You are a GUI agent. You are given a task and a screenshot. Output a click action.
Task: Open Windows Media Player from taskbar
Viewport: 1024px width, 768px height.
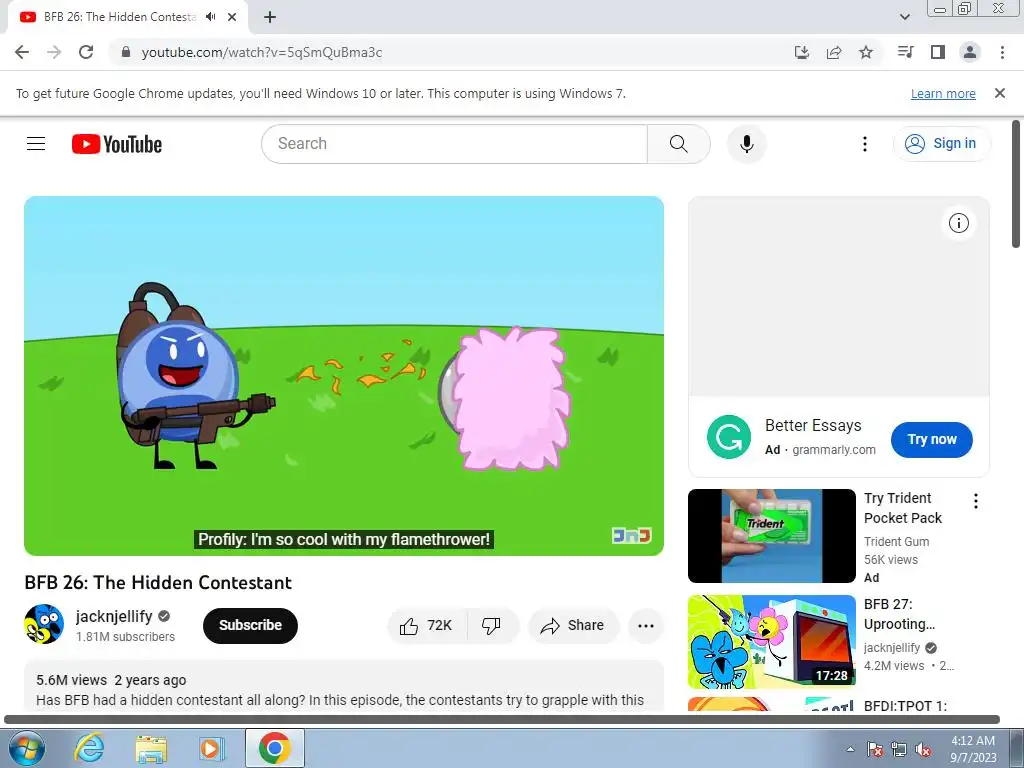coord(212,748)
